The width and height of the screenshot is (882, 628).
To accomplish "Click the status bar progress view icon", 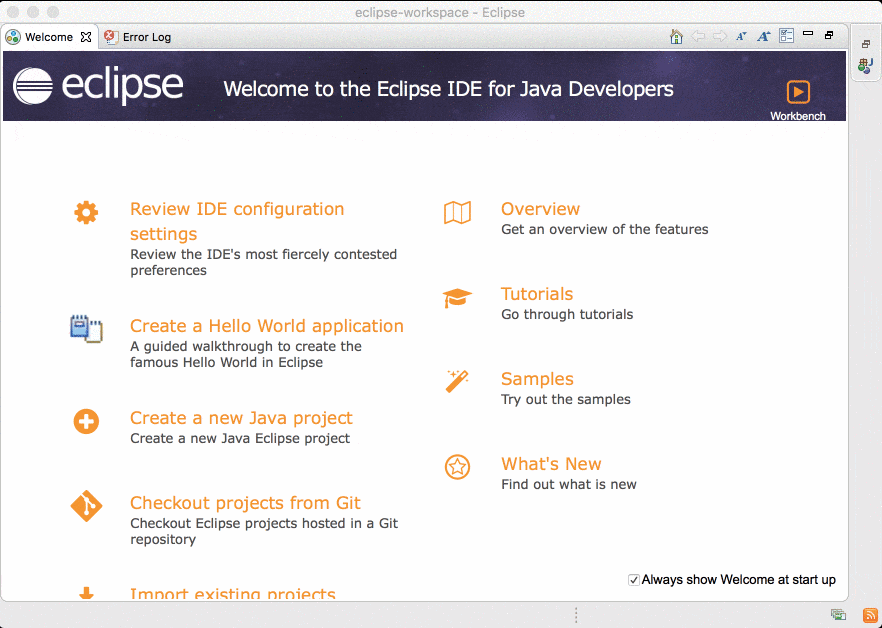I will click(x=838, y=615).
